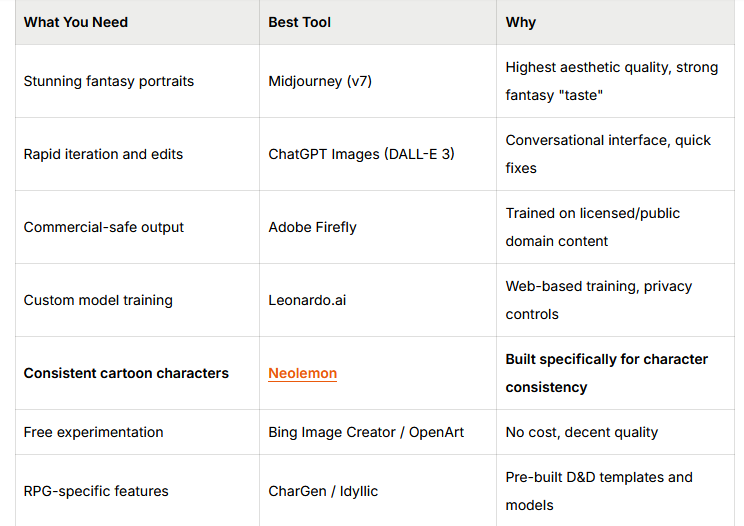Click "Built specifically for character consistency" text
Viewport: 744px width, 526px height.
pyautogui.click(x=606, y=373)
